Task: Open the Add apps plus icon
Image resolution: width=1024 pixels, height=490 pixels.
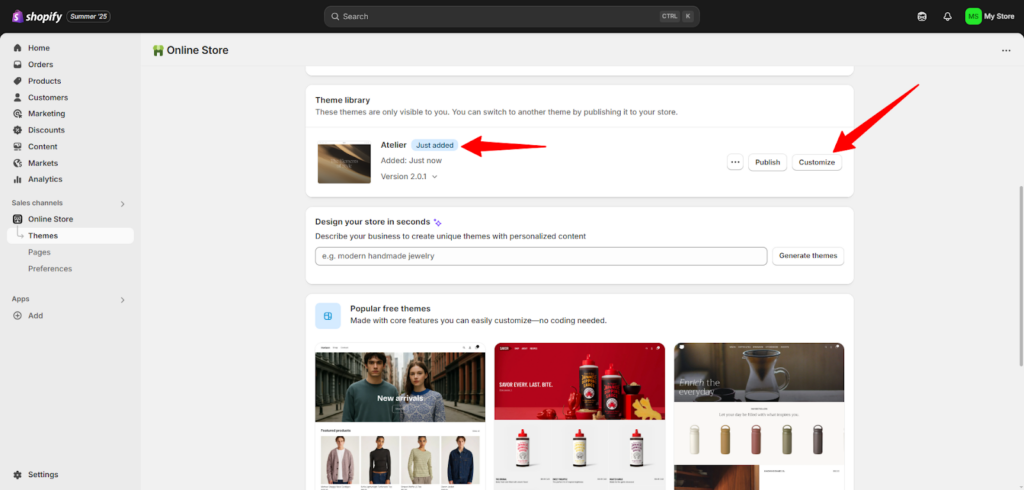Action: coord(18,315)
